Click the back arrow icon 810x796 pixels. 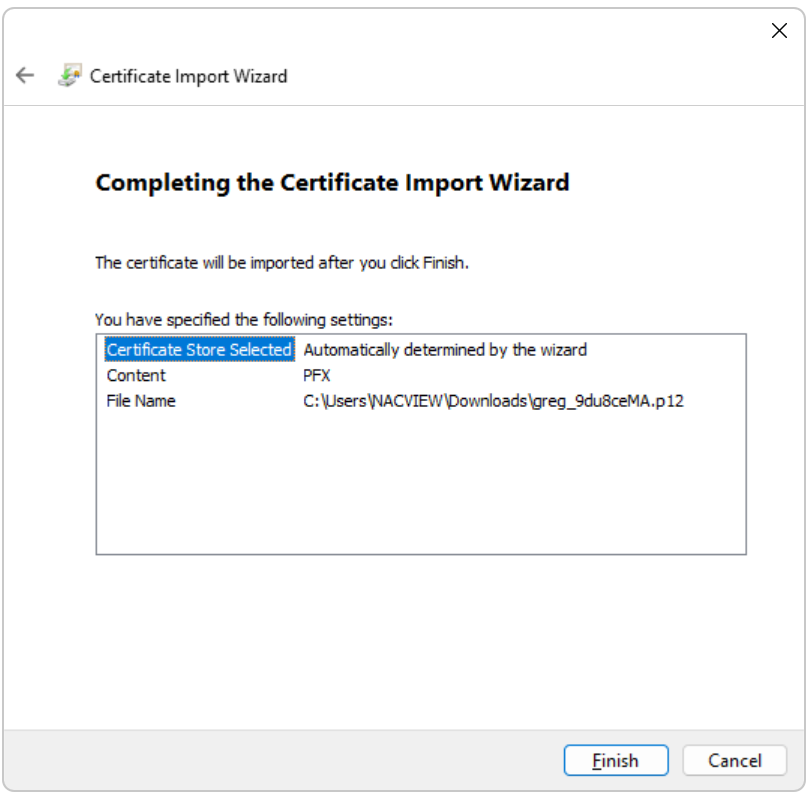click(25, 76)
